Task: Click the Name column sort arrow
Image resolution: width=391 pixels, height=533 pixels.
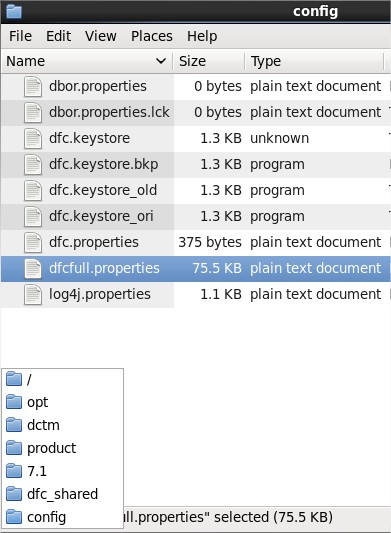Action: [x=160, y=61]
